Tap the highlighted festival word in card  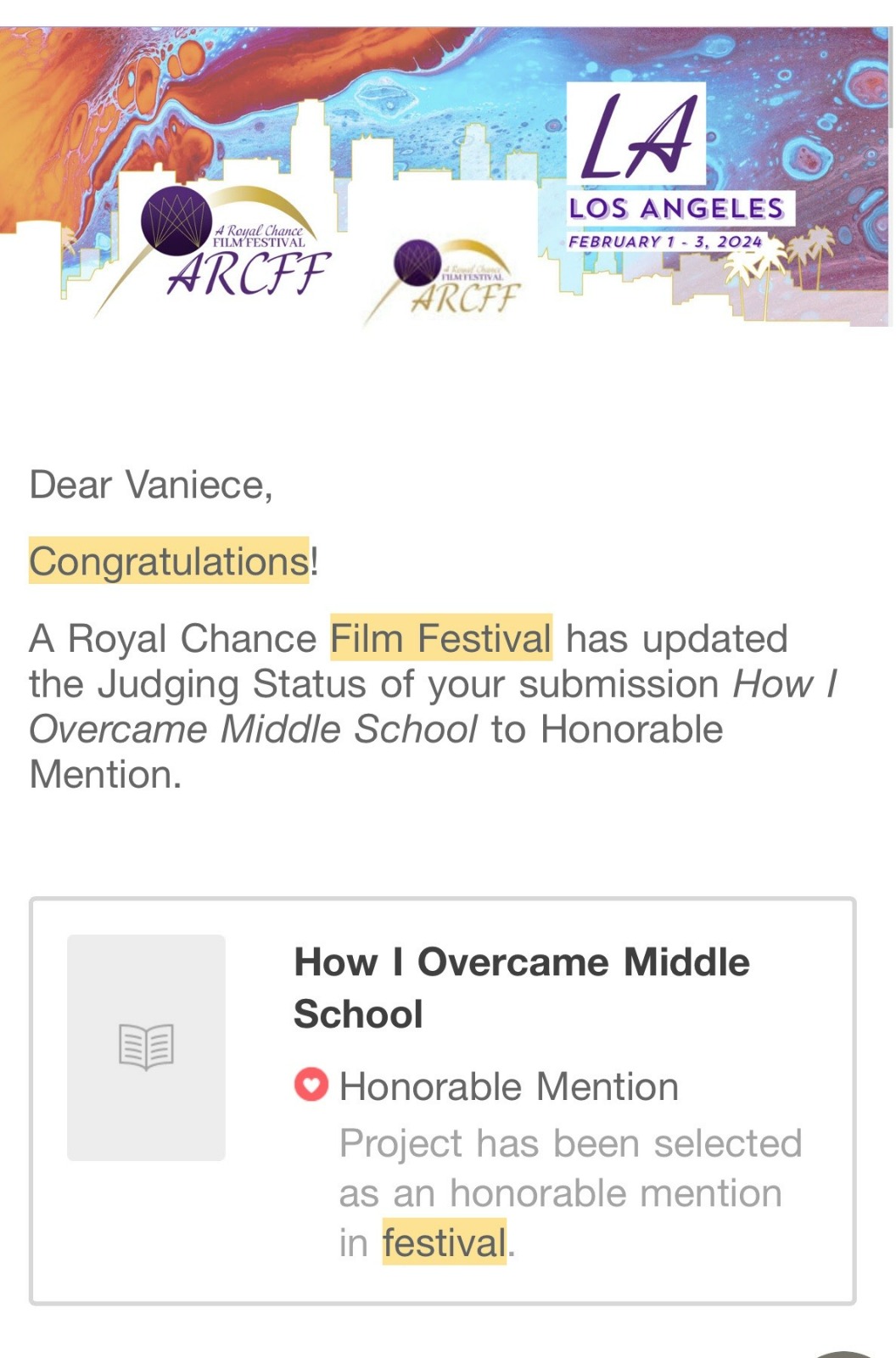(445, 1242)
